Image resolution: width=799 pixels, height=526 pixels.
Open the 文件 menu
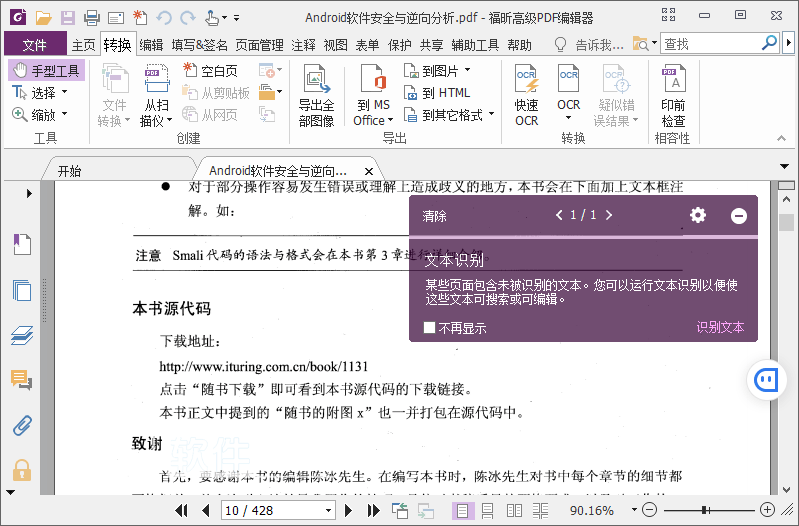click(35, 45)
